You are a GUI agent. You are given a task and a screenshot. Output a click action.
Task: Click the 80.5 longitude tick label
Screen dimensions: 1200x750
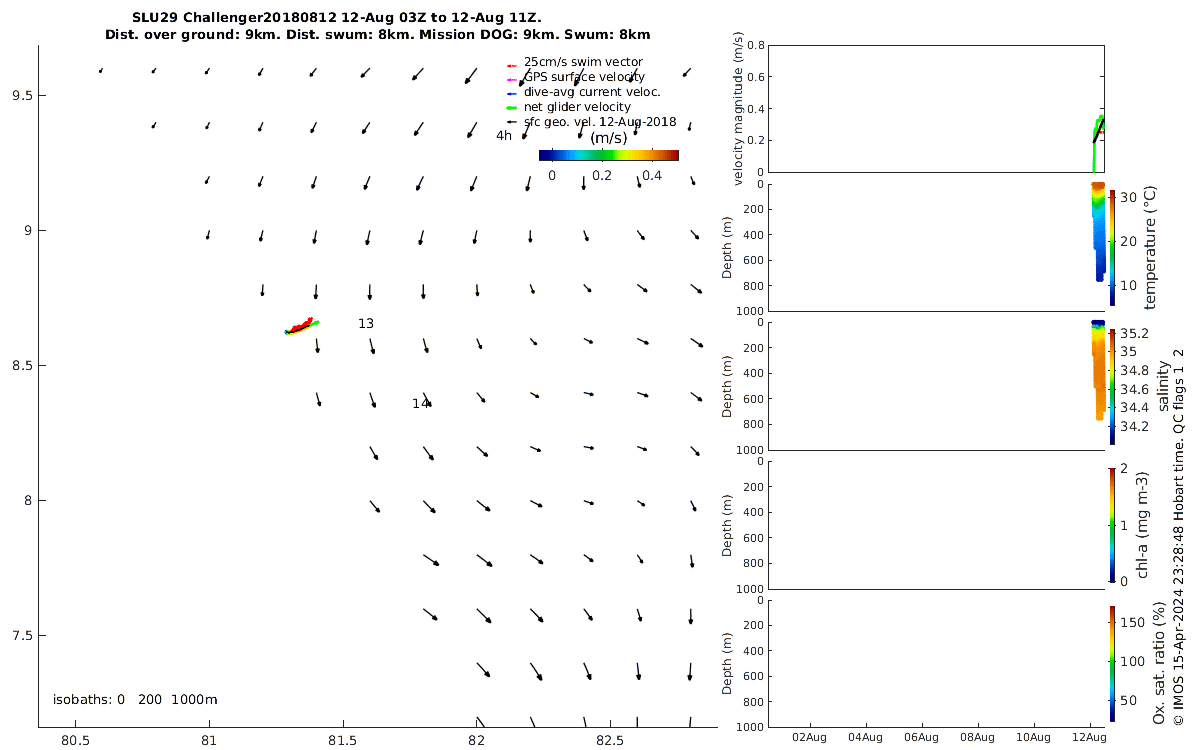point(75,741)
